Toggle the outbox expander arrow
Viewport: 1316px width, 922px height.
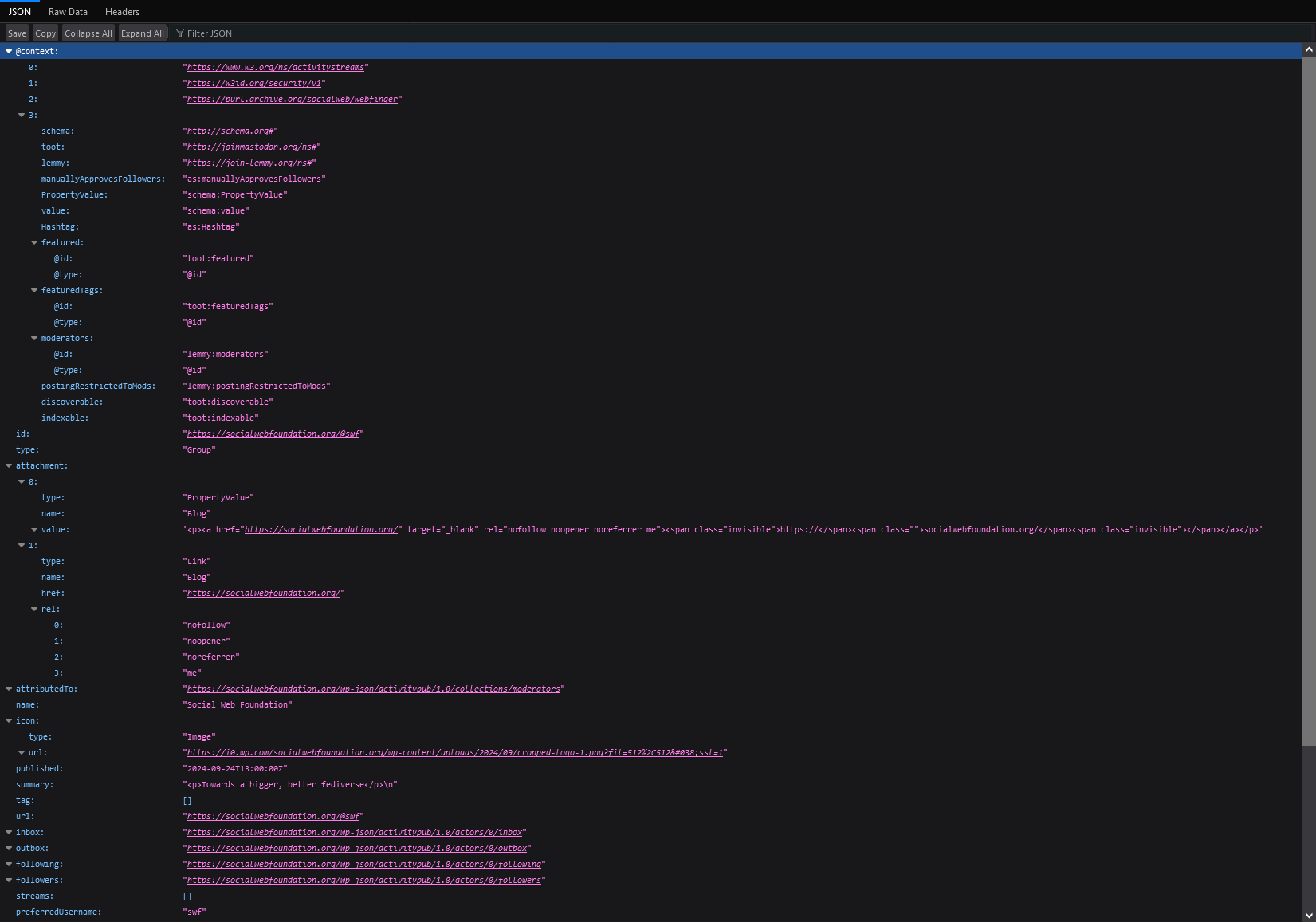click(x=9, y=848)
